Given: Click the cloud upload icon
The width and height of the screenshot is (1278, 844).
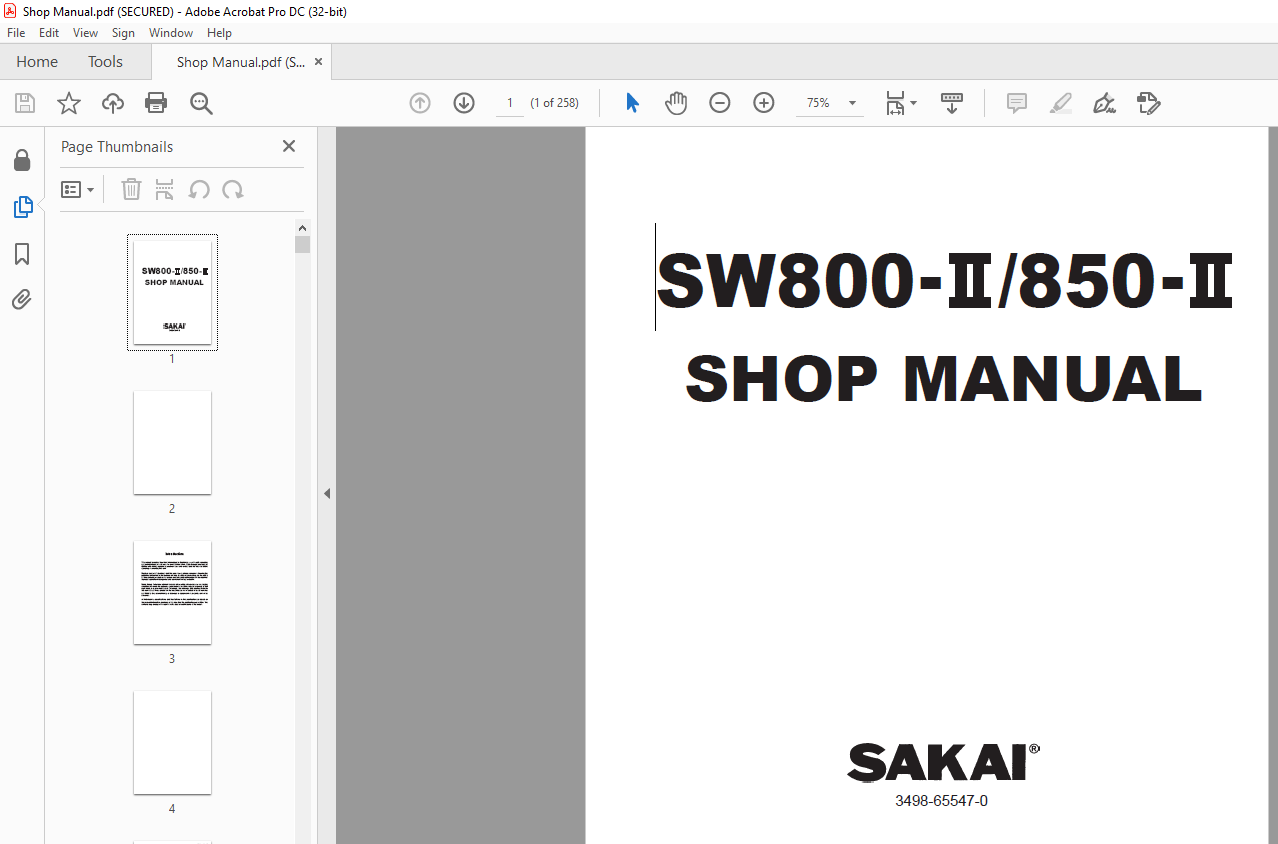Looking at the screenshot, I should [x=113, y=103].
